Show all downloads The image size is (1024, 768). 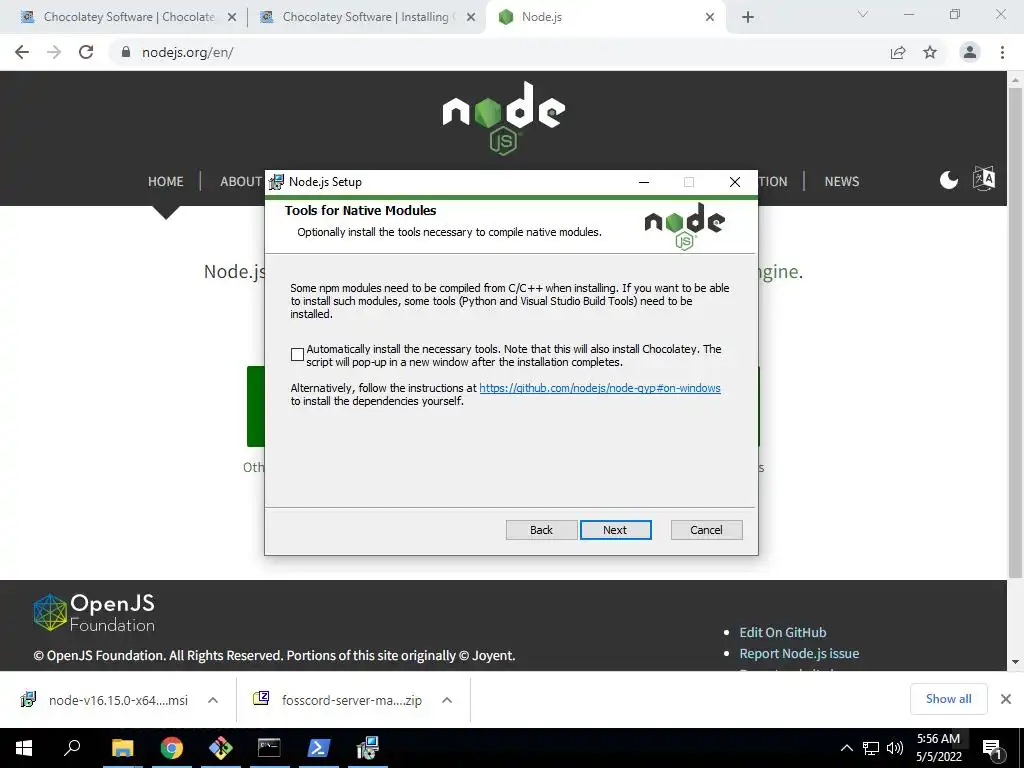click(x=948, y=699)
